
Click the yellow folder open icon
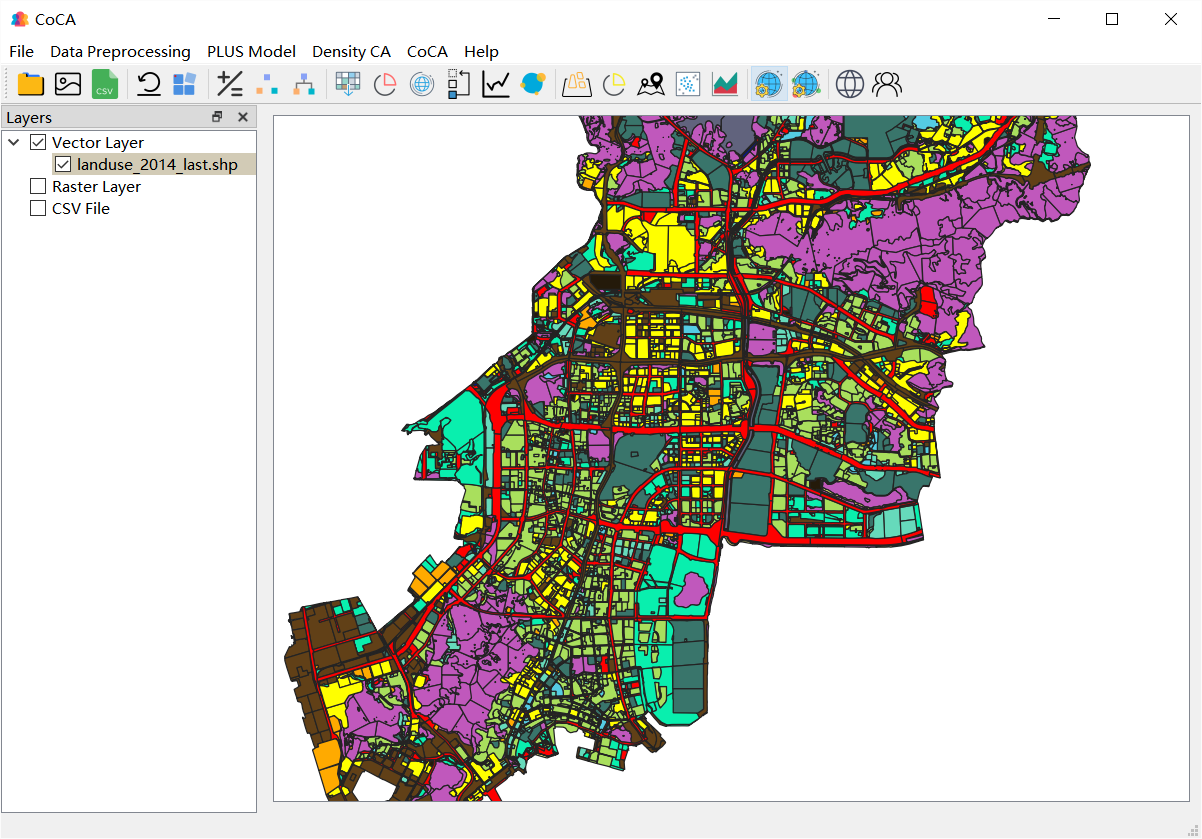point(31,84)
